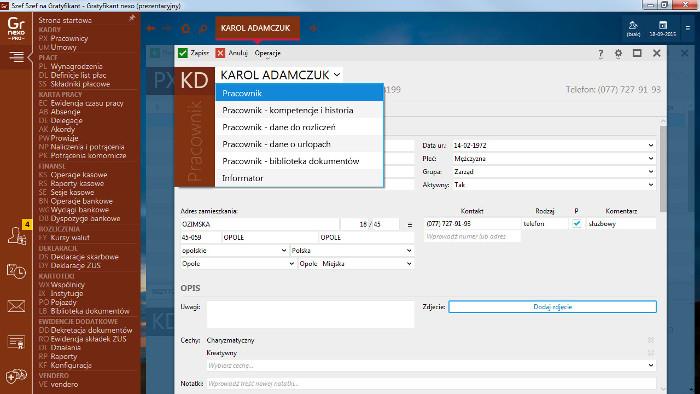Select Pracownik - dane o urlopach

[299, 144]
